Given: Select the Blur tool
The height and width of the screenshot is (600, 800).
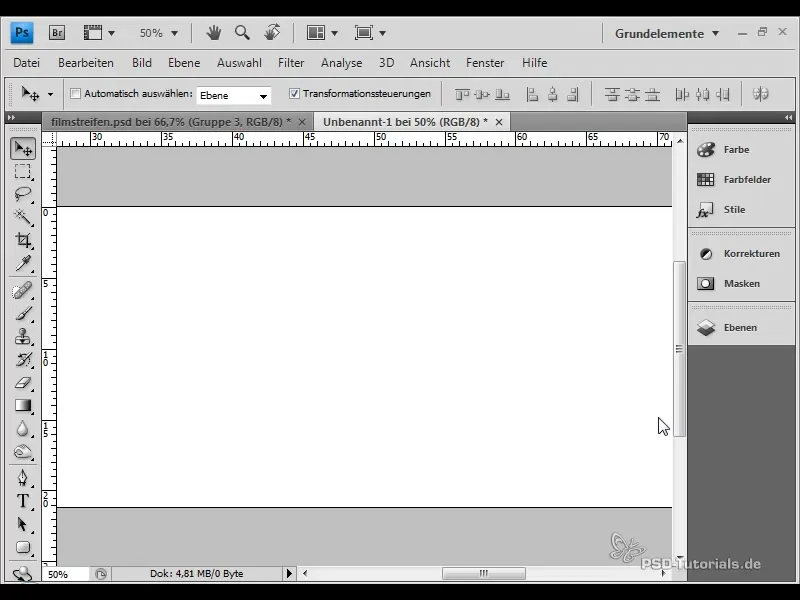Looking at the screenshot, I should [x=22, y=429].
